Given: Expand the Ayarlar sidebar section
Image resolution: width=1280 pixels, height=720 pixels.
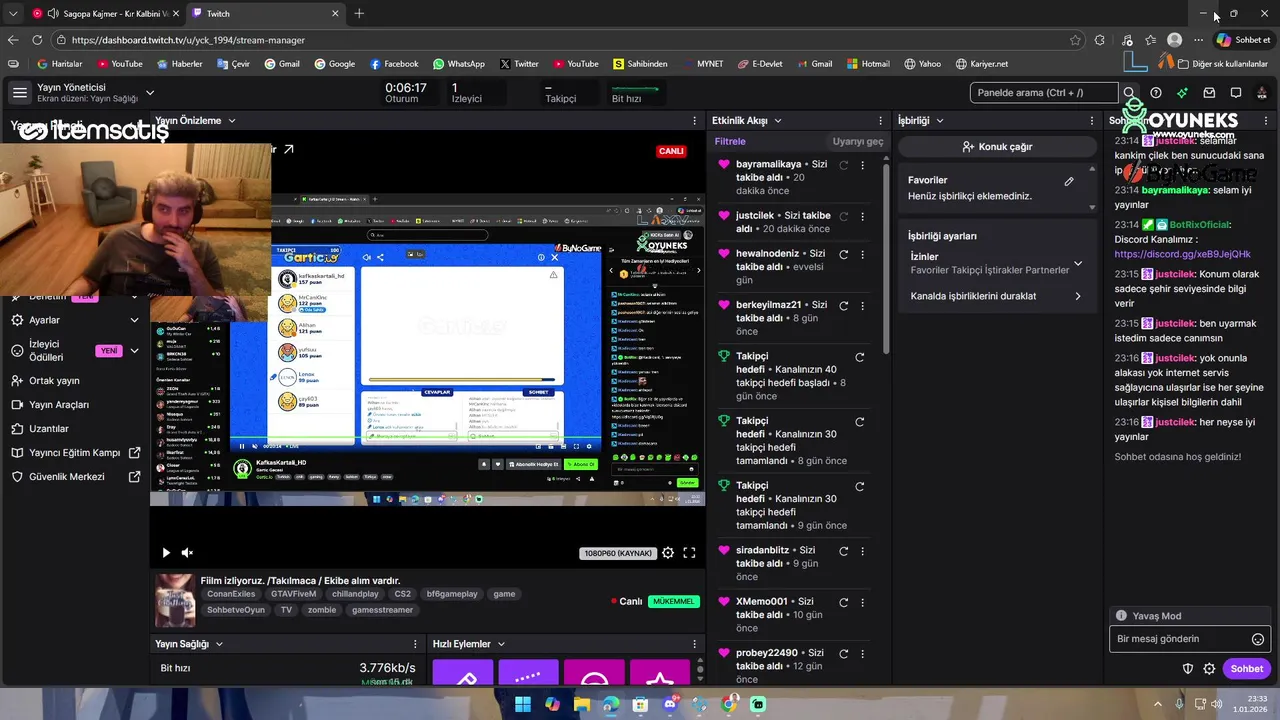Looking at the screenshot, I should [134, 320].
